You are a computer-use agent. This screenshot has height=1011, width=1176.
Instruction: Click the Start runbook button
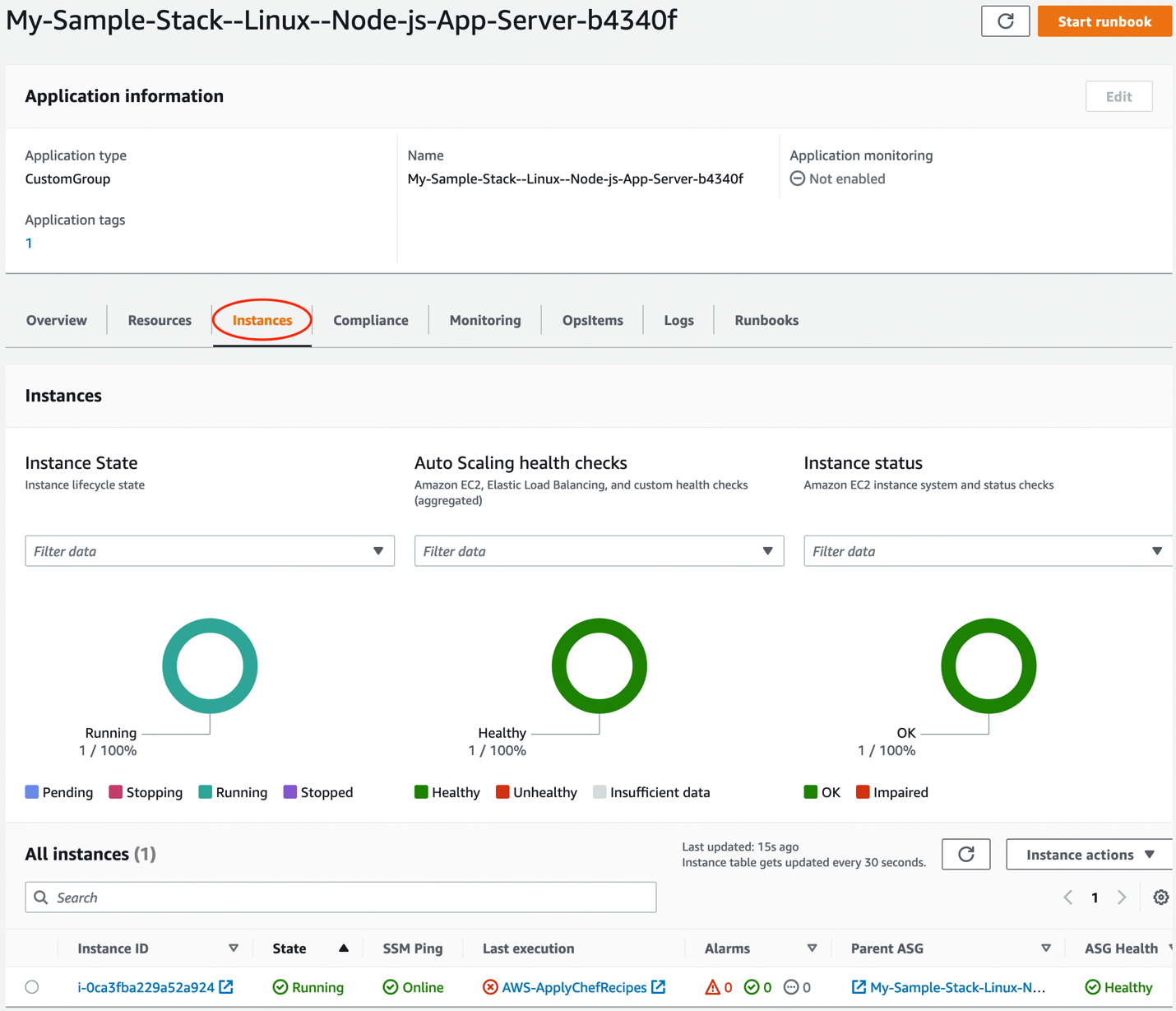coord(1104,21)
